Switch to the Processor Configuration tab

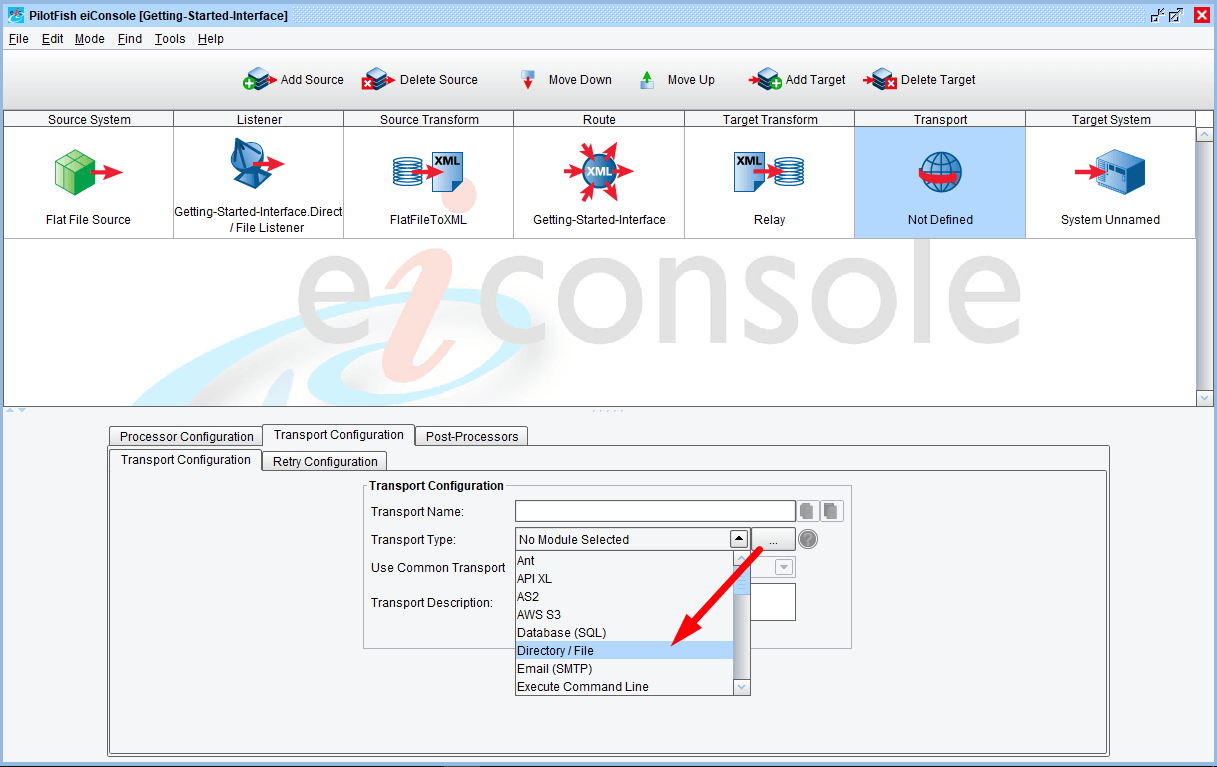(186, 437)
